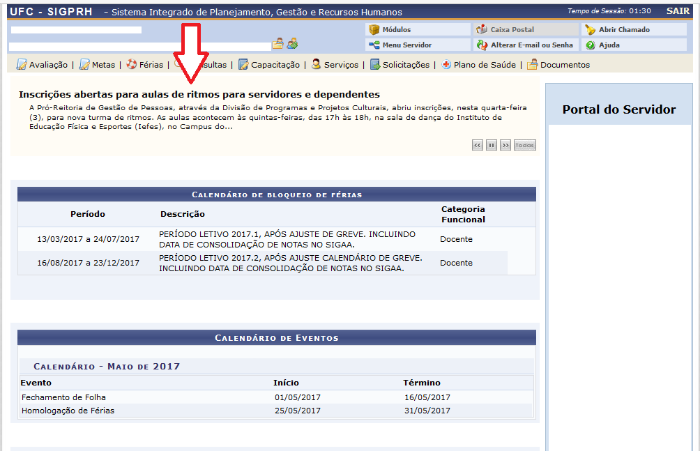Click the Todas news button
Viewport: 700px width, 451px height.
(524, 145)
